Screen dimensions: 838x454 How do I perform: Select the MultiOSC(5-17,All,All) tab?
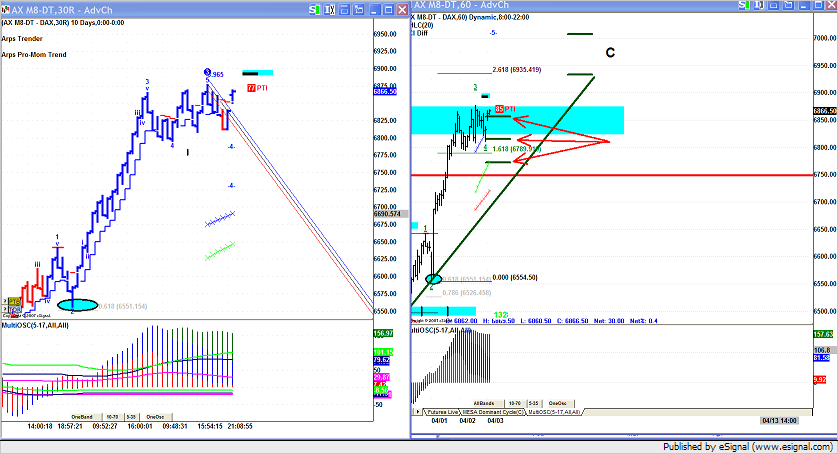[556, 411]
